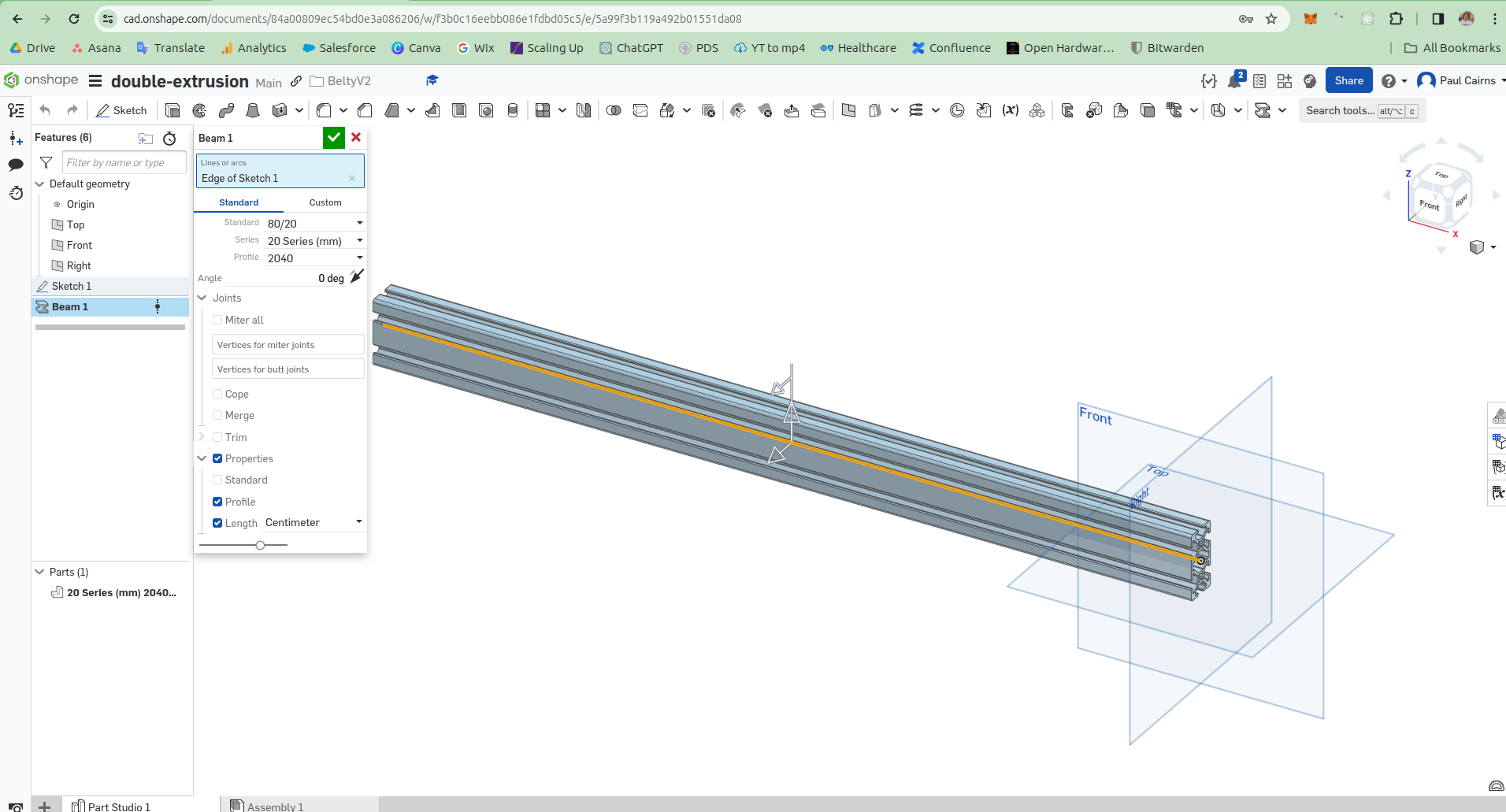
Task: Switch to the Custom tab
Action: pos(325,202)
